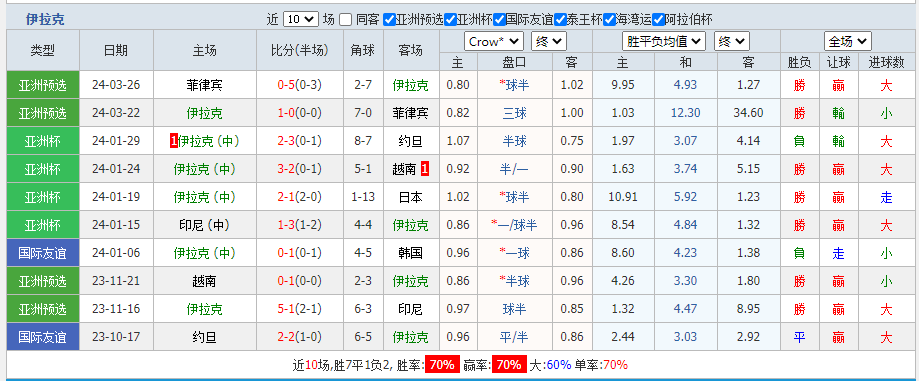Uncheck the 亚洲杯 filter checkbox
919x381 pixels.
click(x=450, y=19)
